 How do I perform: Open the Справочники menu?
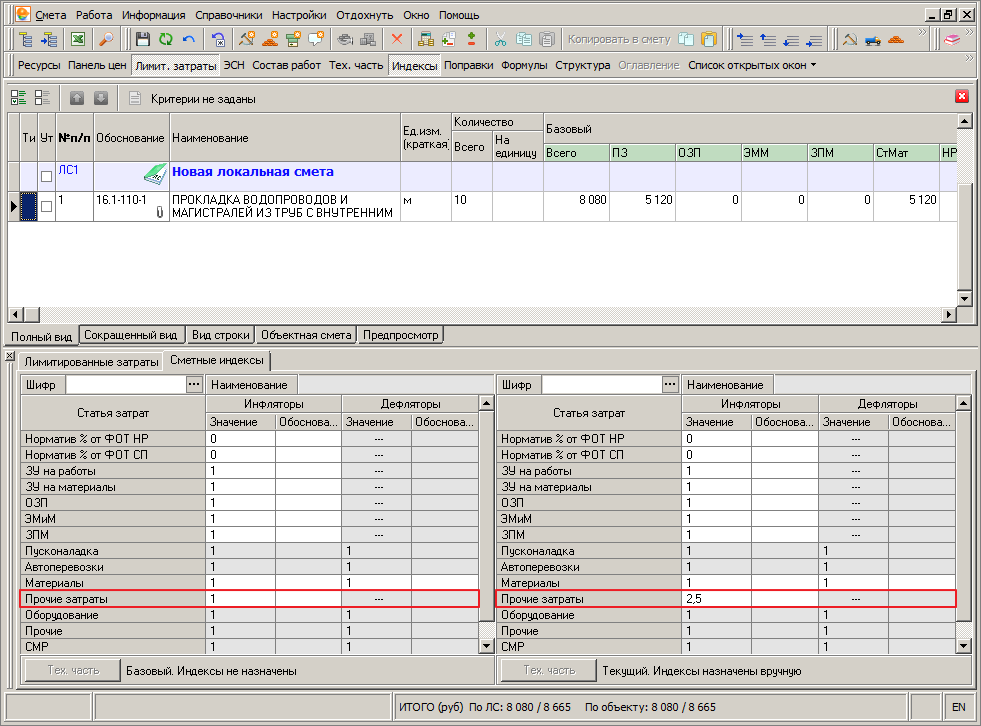[x=229, y=15]
